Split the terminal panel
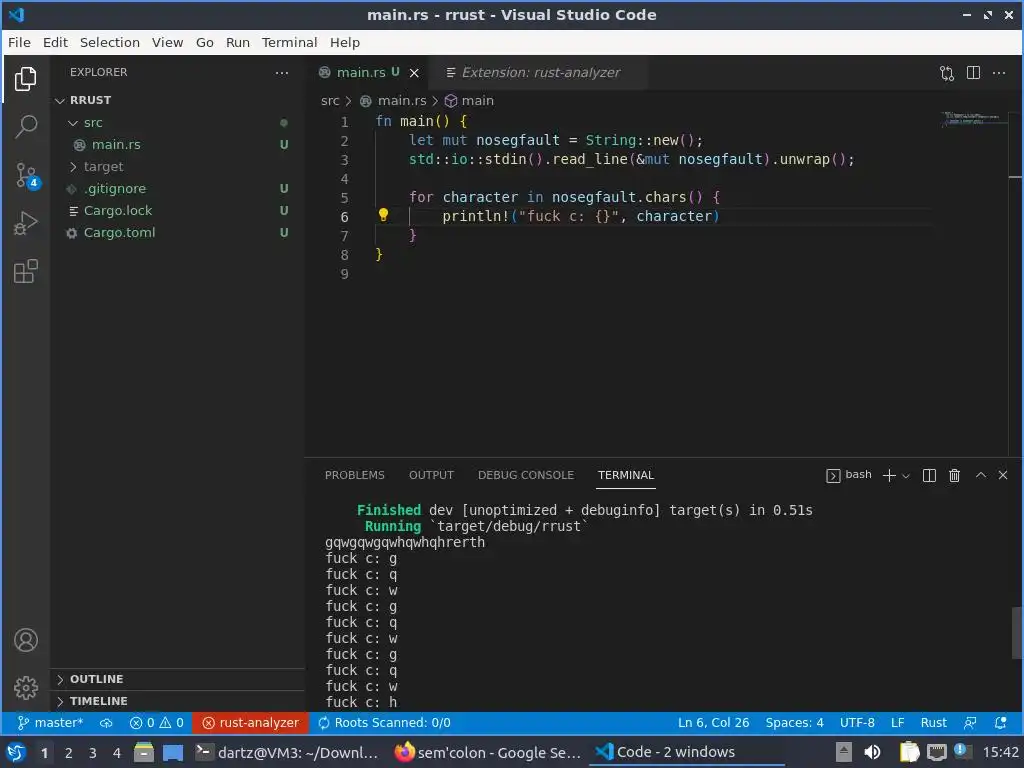The height and width of the screenshot is (768, 1024). tap(929, 475)
